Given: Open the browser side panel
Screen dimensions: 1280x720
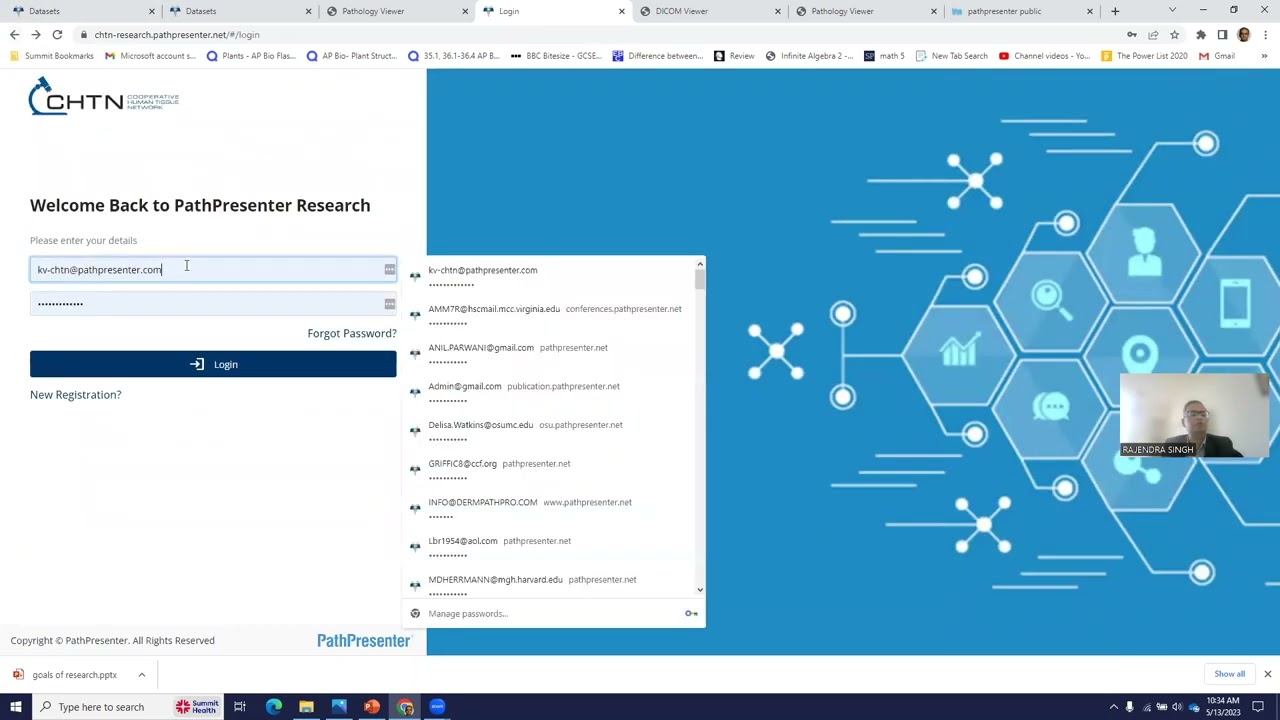Looking at the screenshot, I should [x=1222, y=35].
